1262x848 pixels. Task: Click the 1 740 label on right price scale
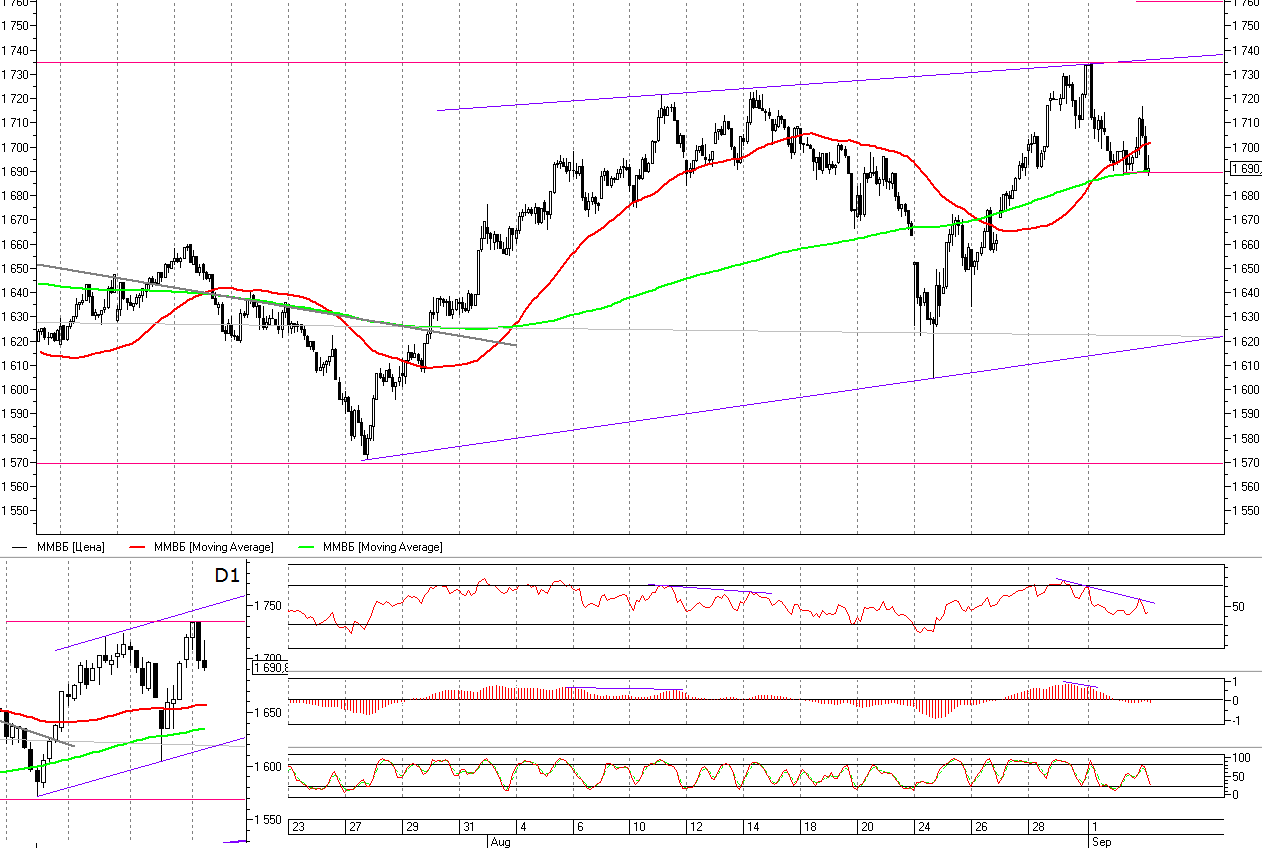click(1246, 50)
